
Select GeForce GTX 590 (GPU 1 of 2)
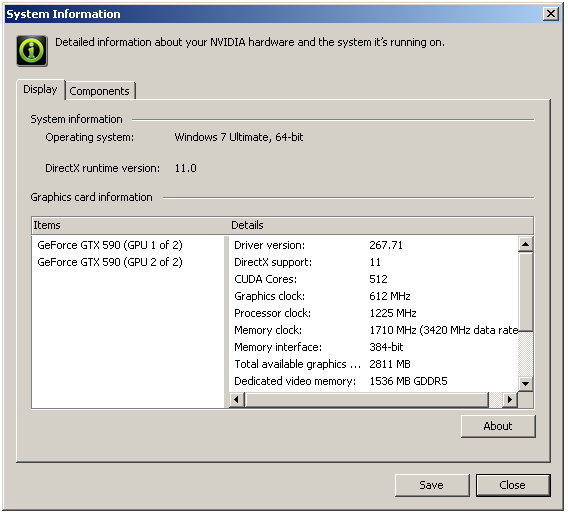110,245
